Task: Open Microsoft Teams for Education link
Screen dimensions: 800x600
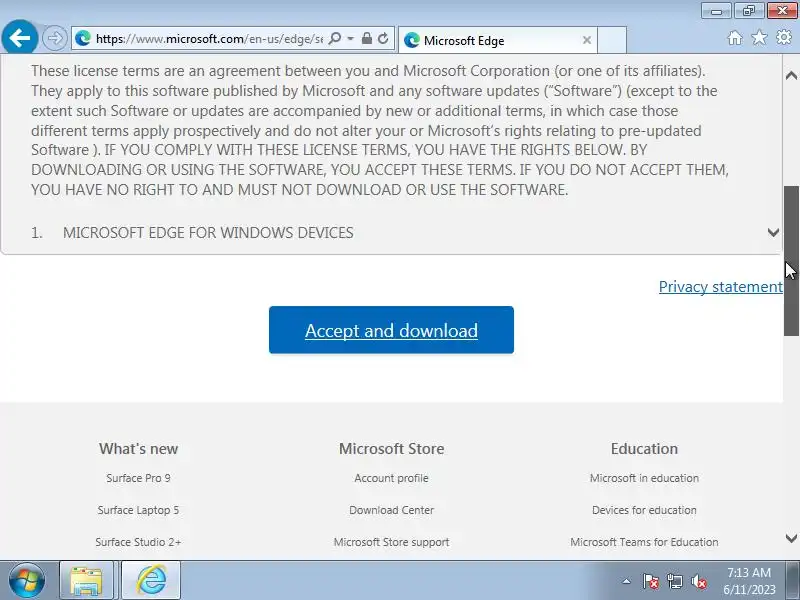Action: (644, 542)
